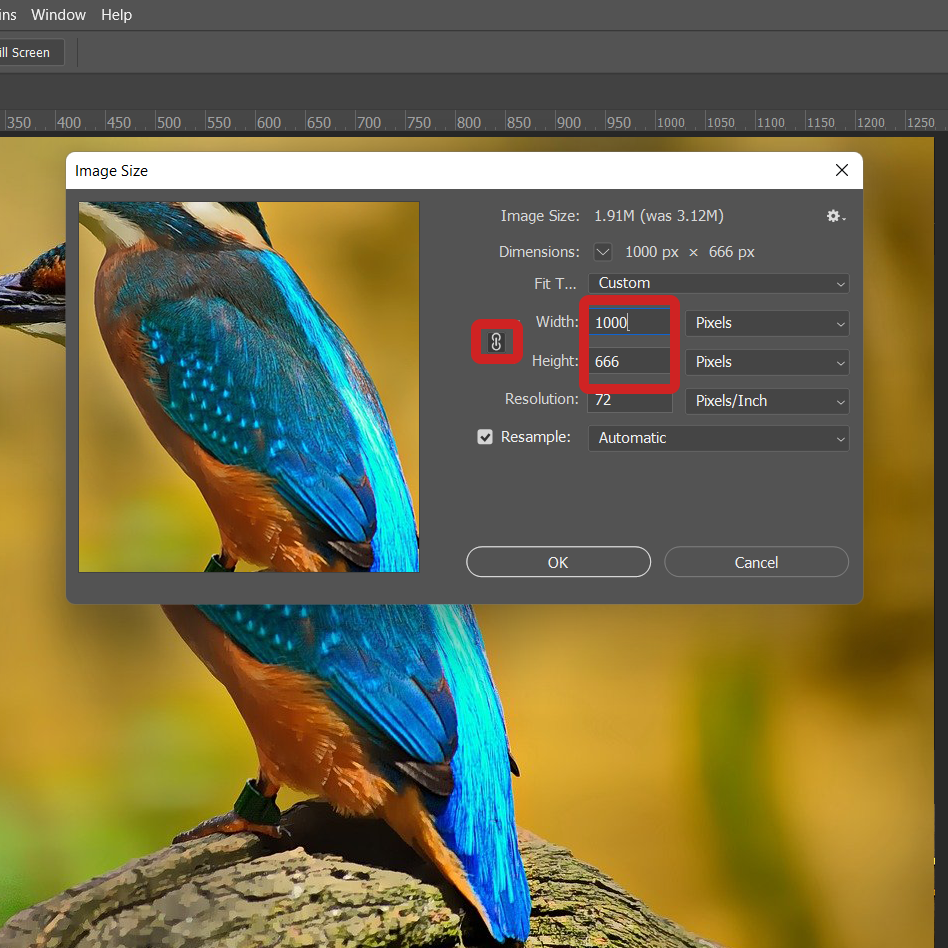Click the 1.91M (was 3.12M) size text
This screenshot has width=948, height=948.
click(658, 216)
